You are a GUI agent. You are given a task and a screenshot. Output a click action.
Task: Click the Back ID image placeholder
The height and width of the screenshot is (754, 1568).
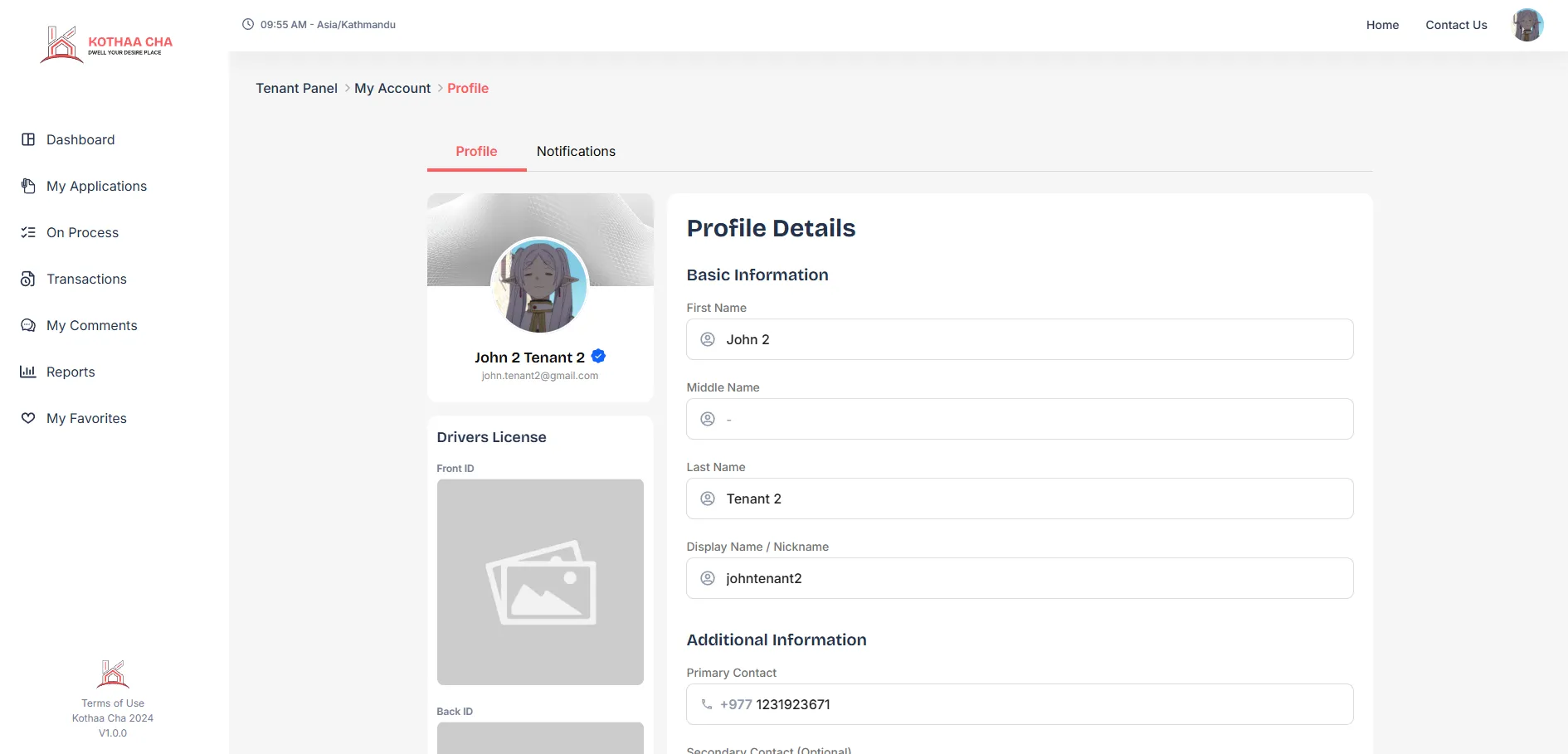pos(540,738)
